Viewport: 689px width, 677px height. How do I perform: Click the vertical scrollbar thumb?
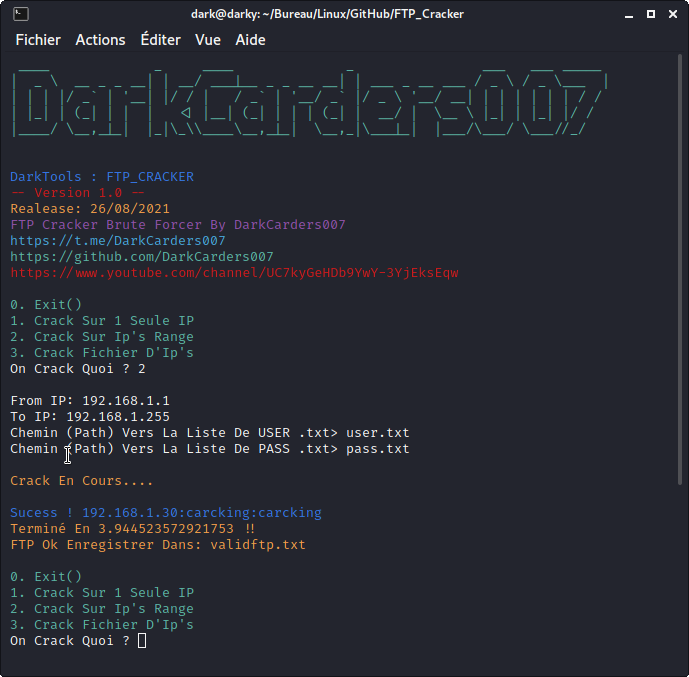(x=680, y=270)
